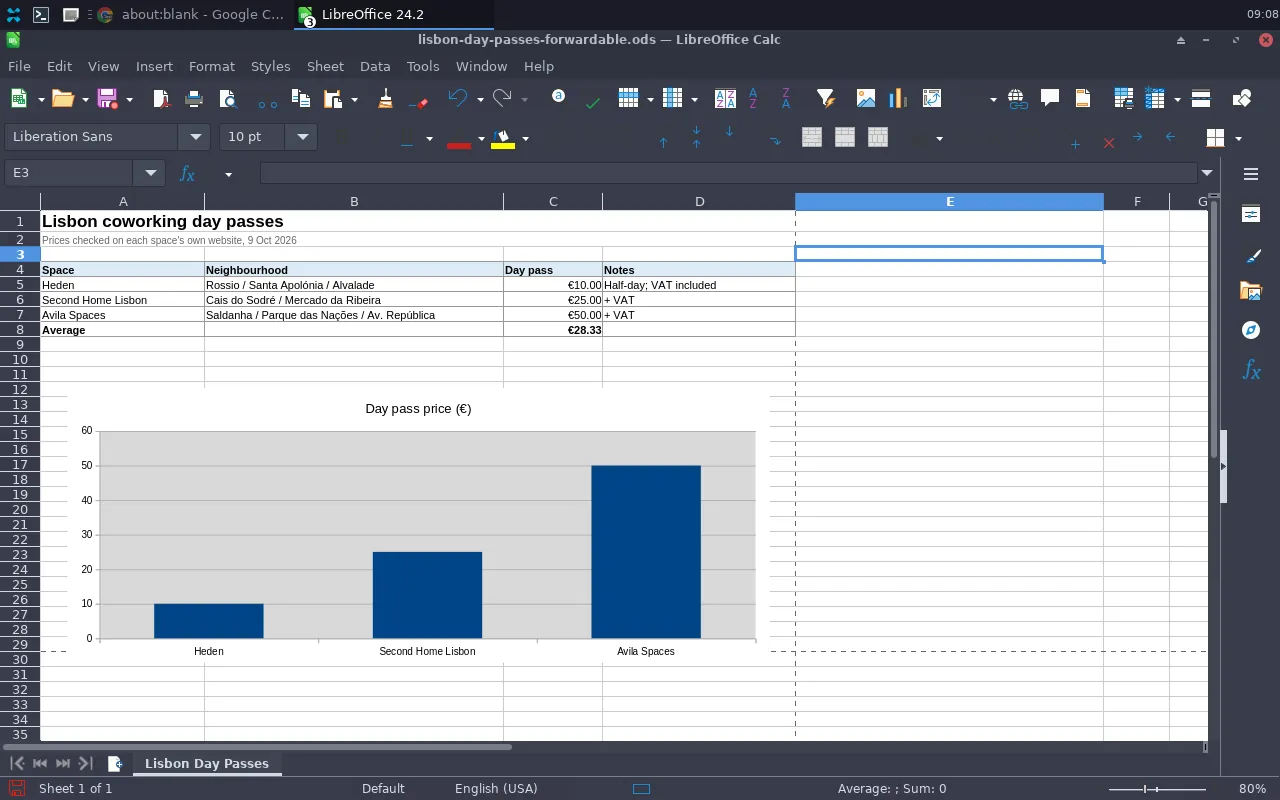Click the Insert Hyperlink globe icon
This screenshot has width=1280, height=800.
pyautogui.click(x=1017, y=98)
